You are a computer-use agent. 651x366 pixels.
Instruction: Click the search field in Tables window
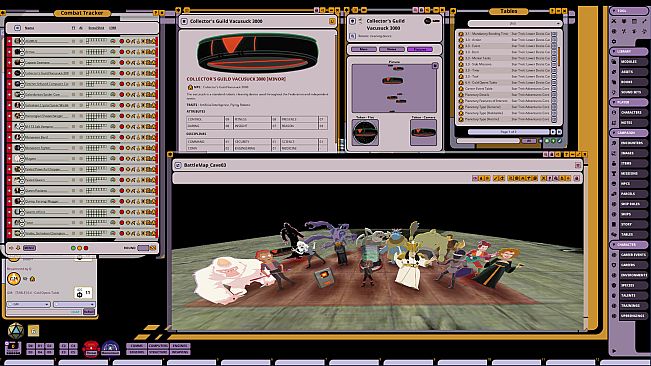(x=488, y=141)
